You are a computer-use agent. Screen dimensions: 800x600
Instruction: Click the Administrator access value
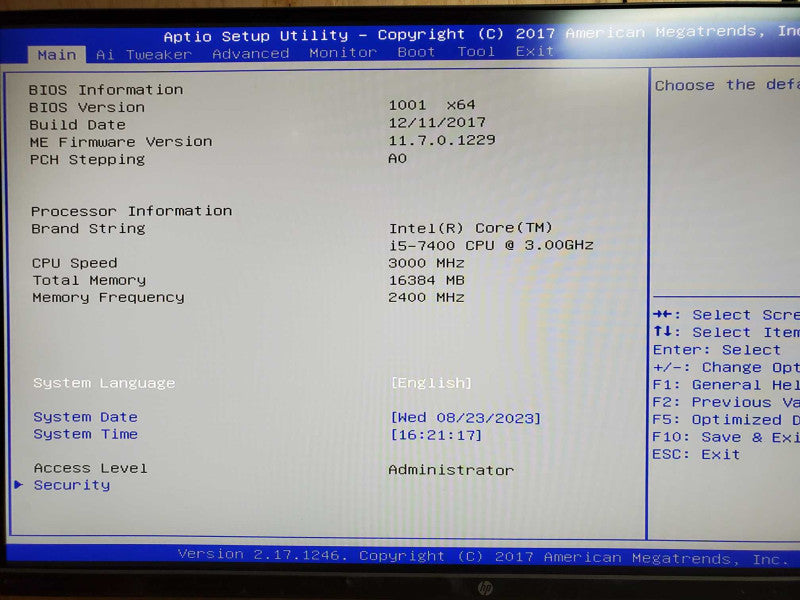451,470
